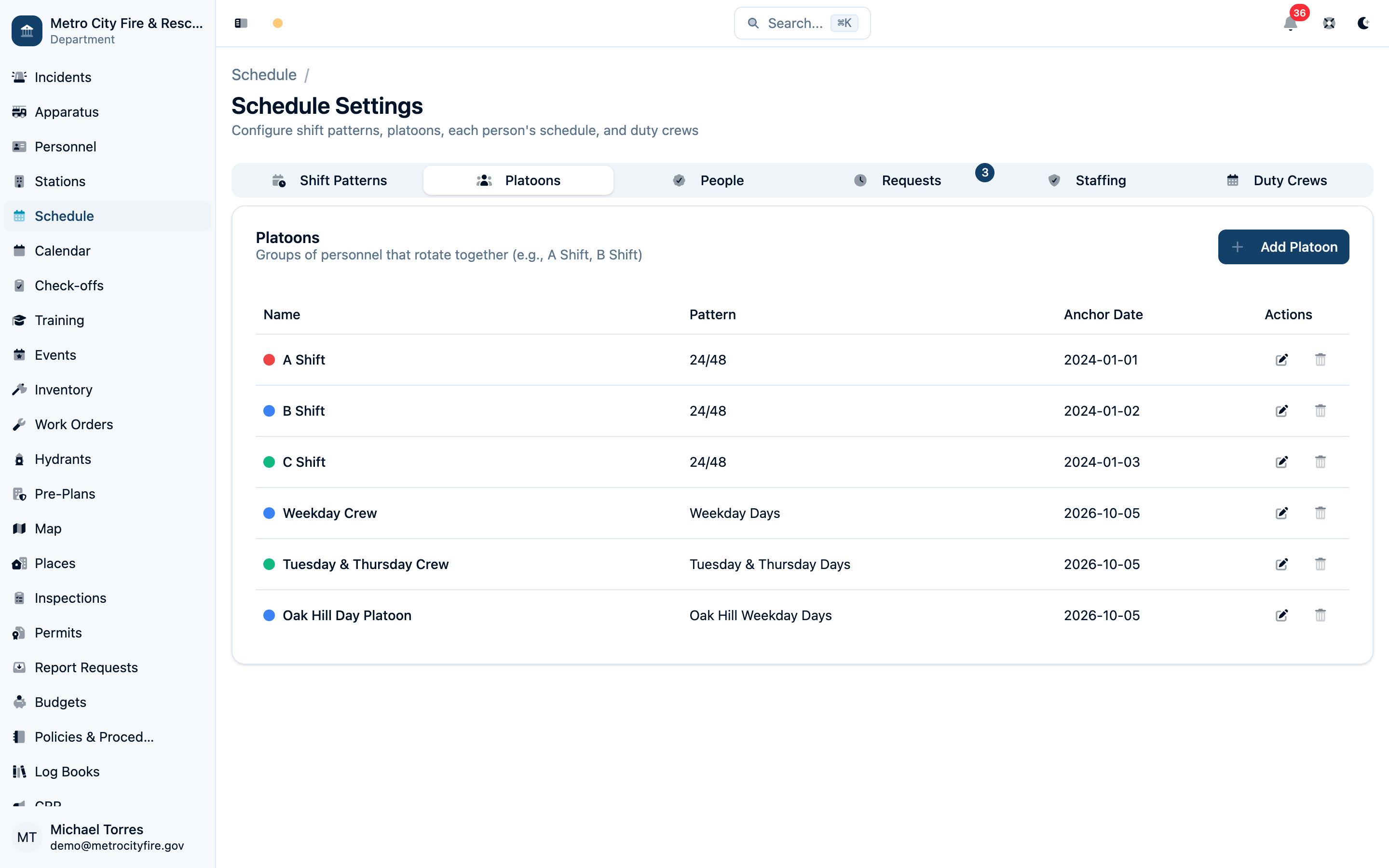Open the Duty Crews tab
The height and width of the screenshot is (868, 1389).
coord(1277,180)
